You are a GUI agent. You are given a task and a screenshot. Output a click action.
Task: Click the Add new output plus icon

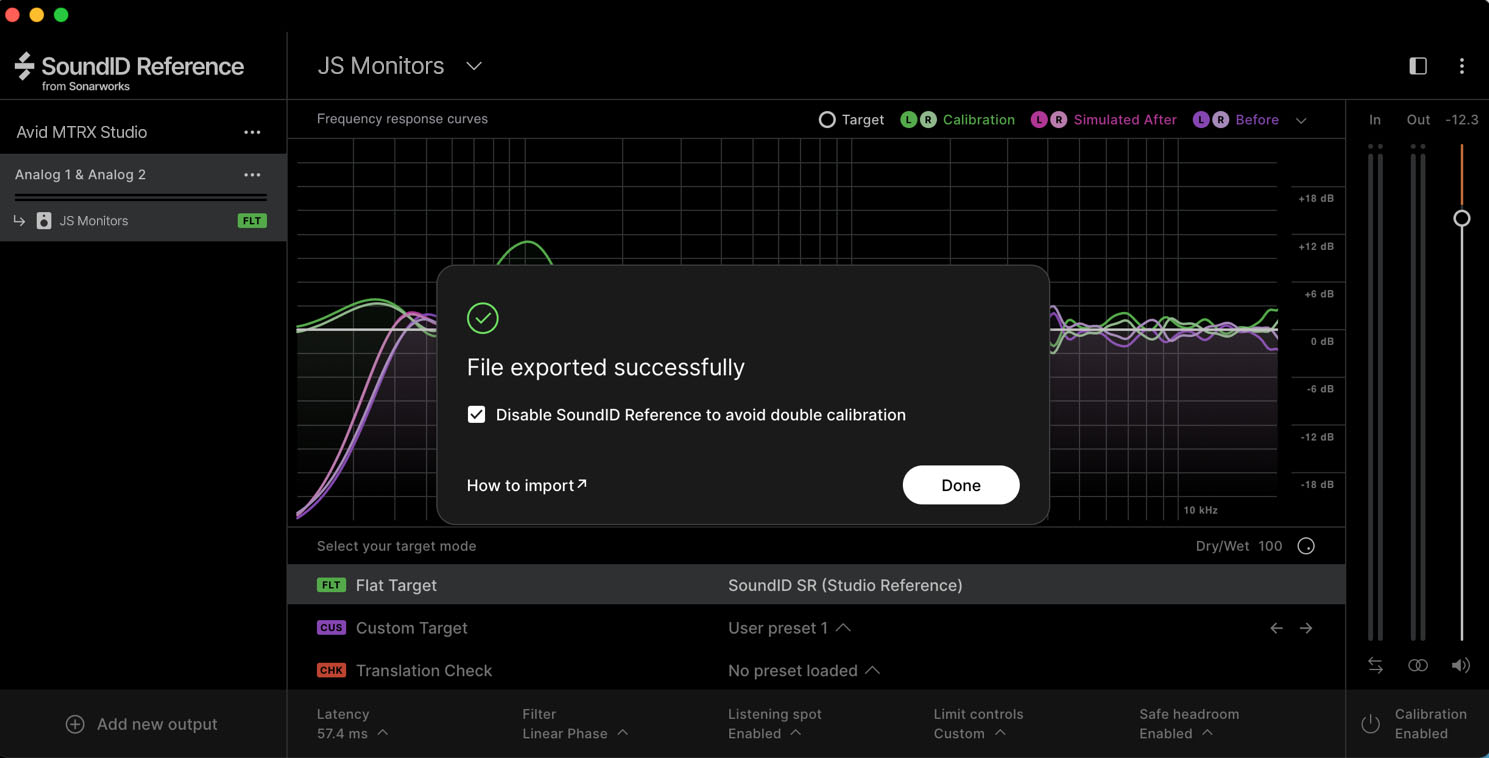point(75,724)
